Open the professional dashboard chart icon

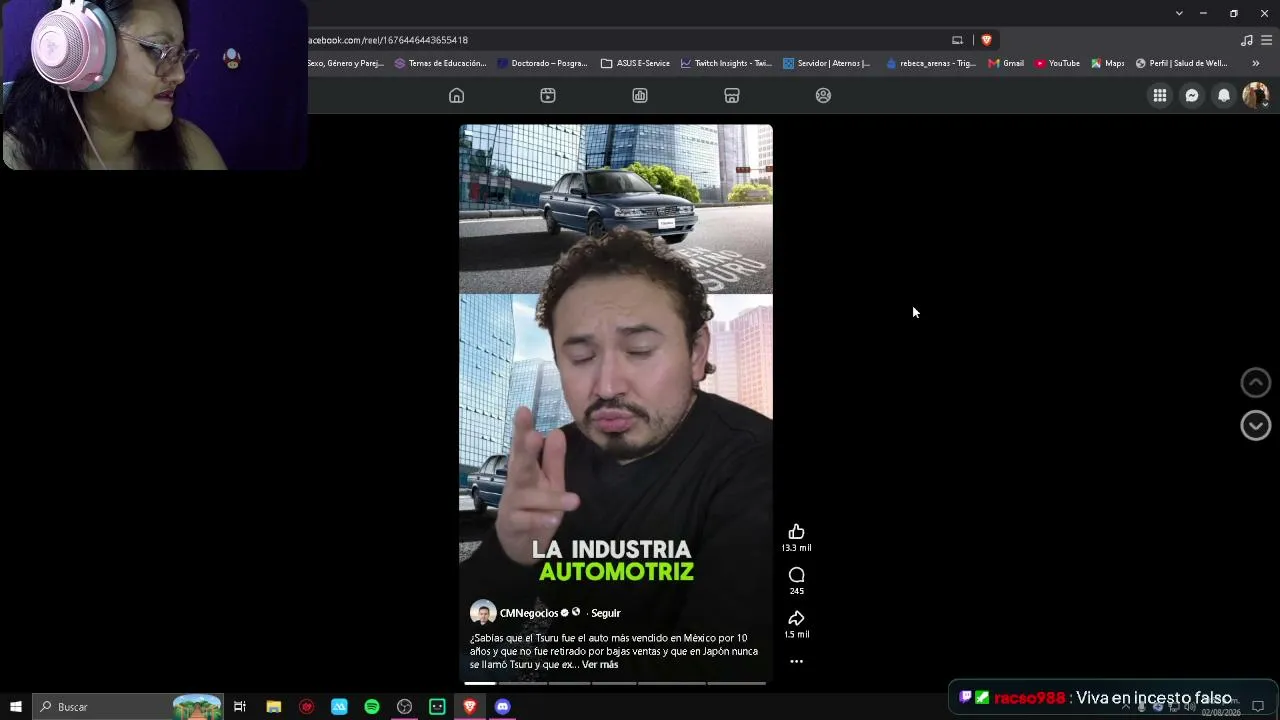pos(640,95)
